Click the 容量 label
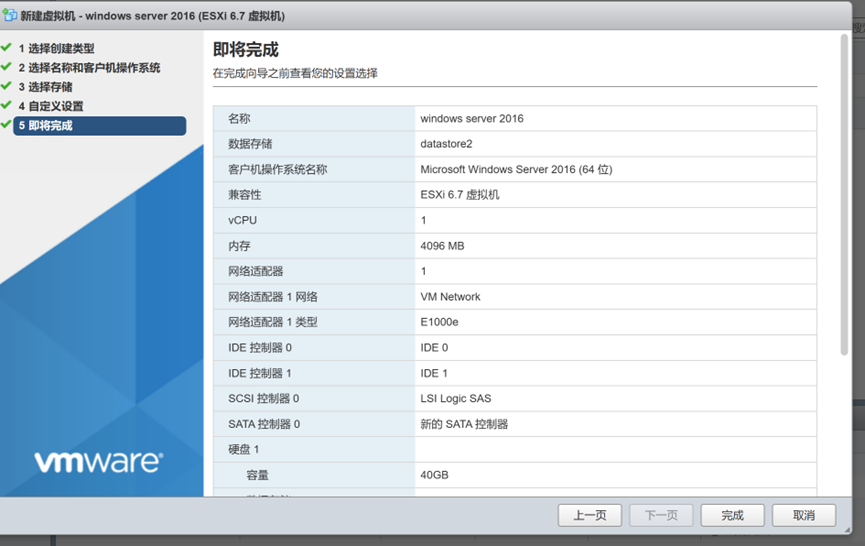This screenshot has height=546, width=865. tap(257, 475)
